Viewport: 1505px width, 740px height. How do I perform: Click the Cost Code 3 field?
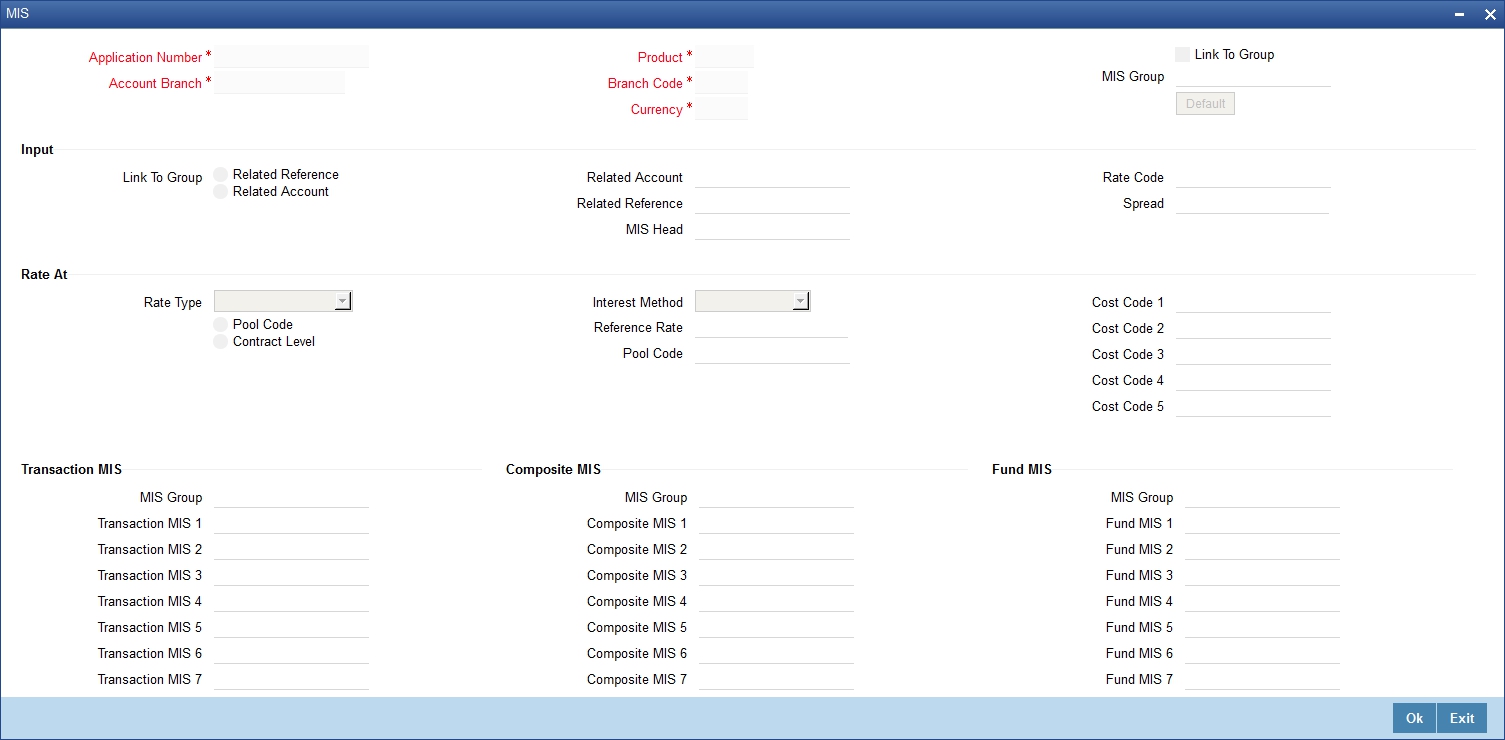coord(1253,354)
